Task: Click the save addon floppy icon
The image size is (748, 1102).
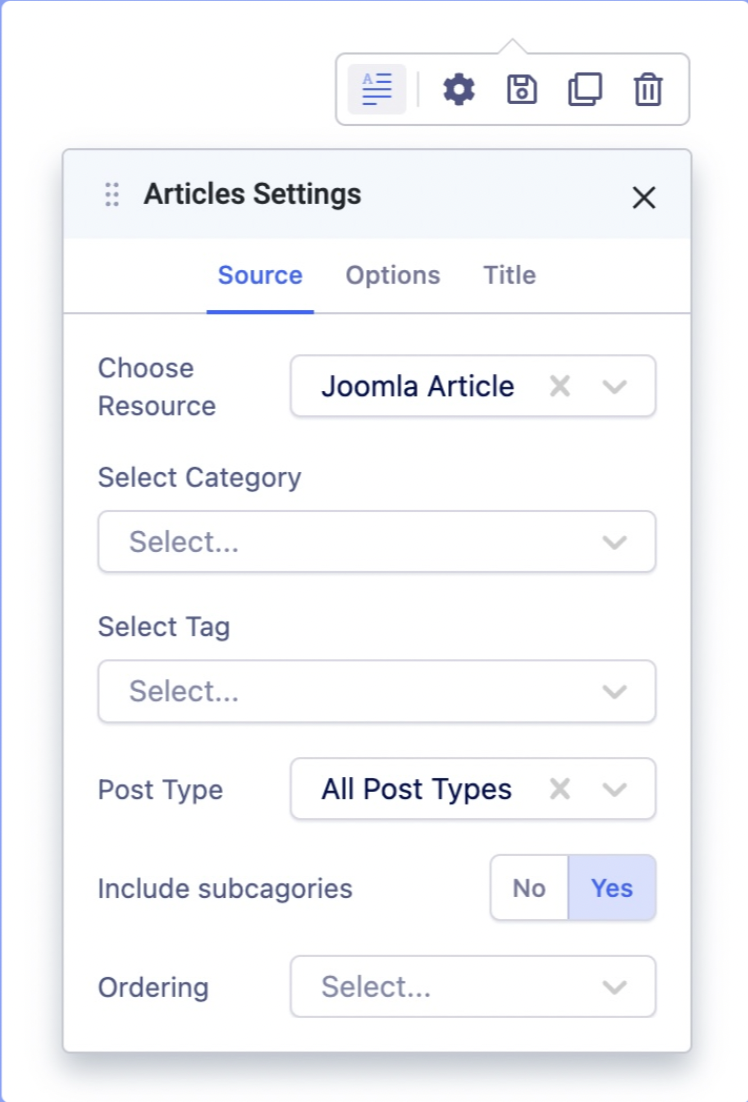Action: (x=522, y=89)
